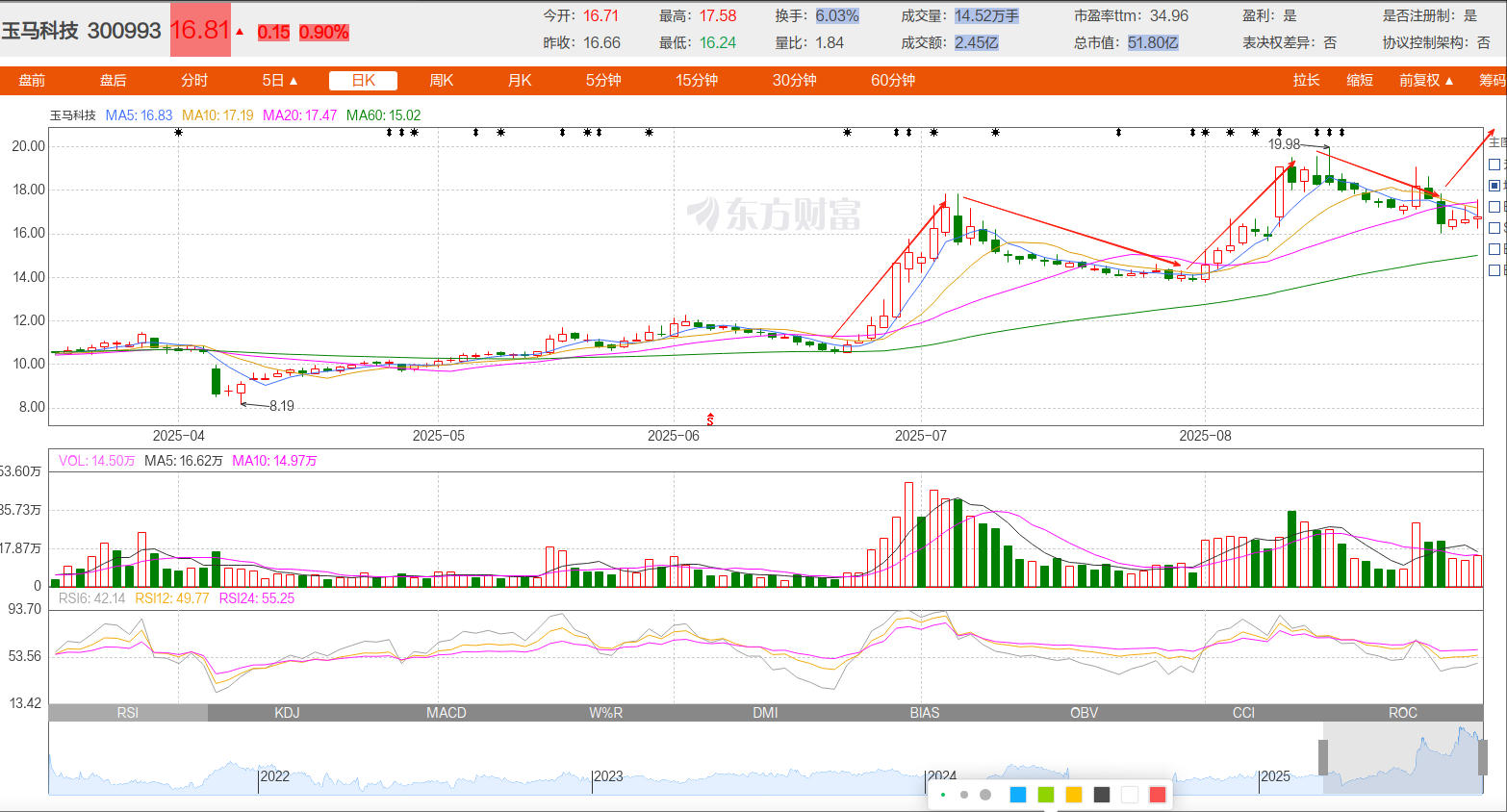Select the W%R indicator tab

click(x=605, y=713)
